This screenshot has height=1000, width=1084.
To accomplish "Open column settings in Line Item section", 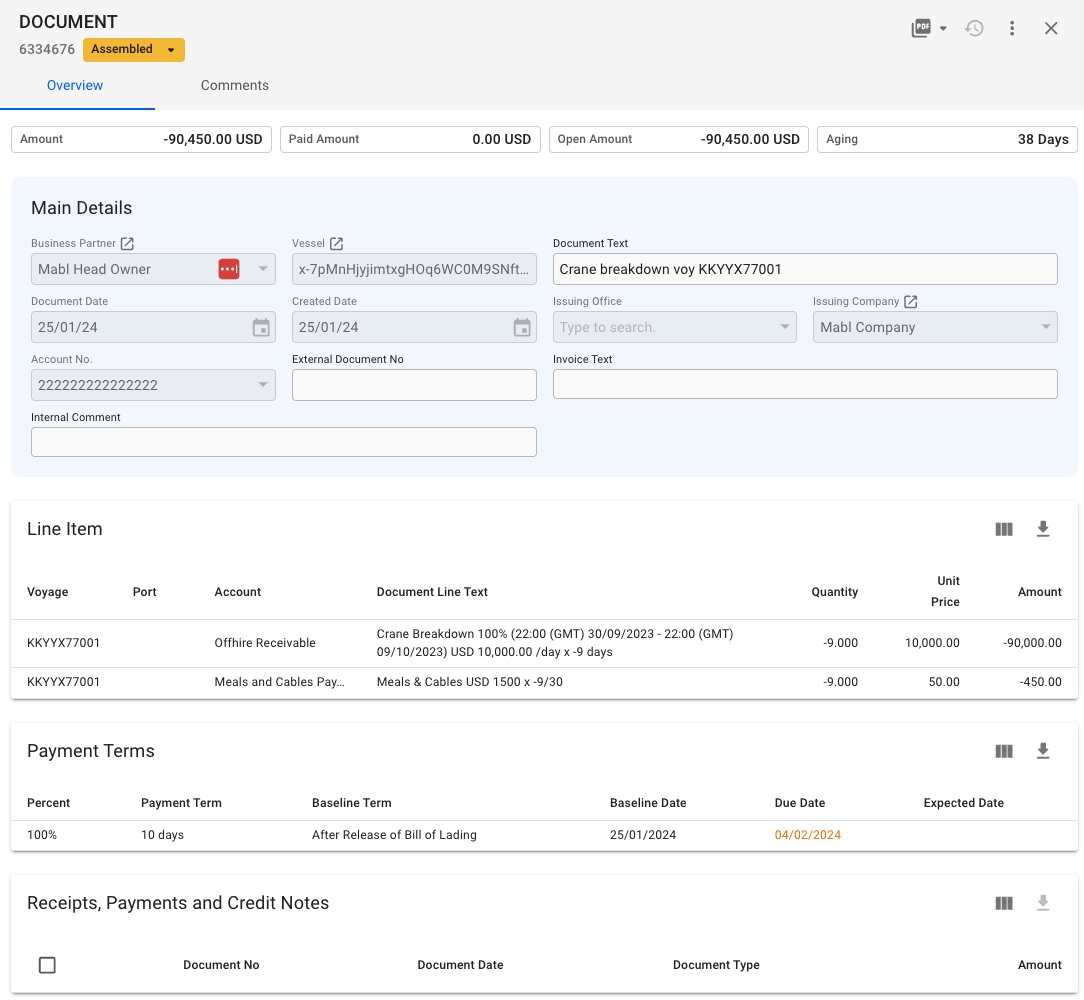I will (x=1004, y=529).
